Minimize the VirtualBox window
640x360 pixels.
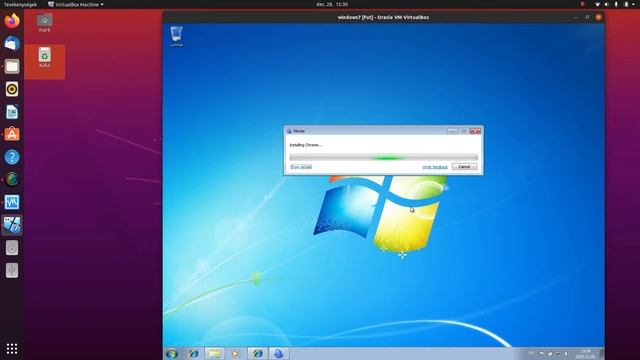pyautogui.click(x=576, y=17)
